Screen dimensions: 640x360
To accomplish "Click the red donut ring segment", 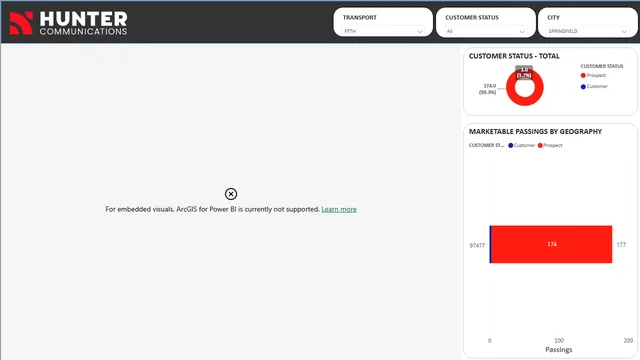I will pos(524,100).
